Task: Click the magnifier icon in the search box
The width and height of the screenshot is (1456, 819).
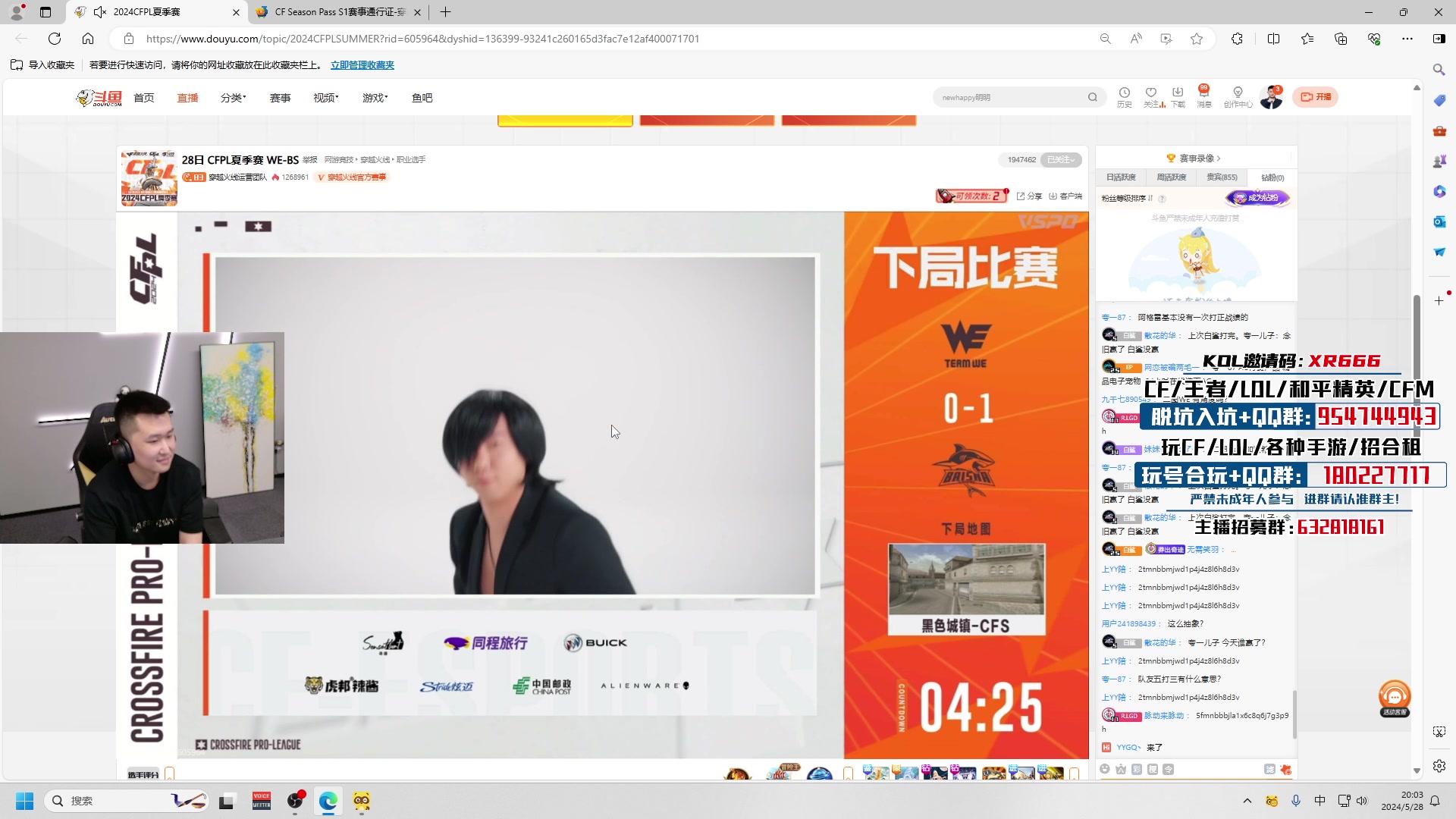Action: [1092, 97]
